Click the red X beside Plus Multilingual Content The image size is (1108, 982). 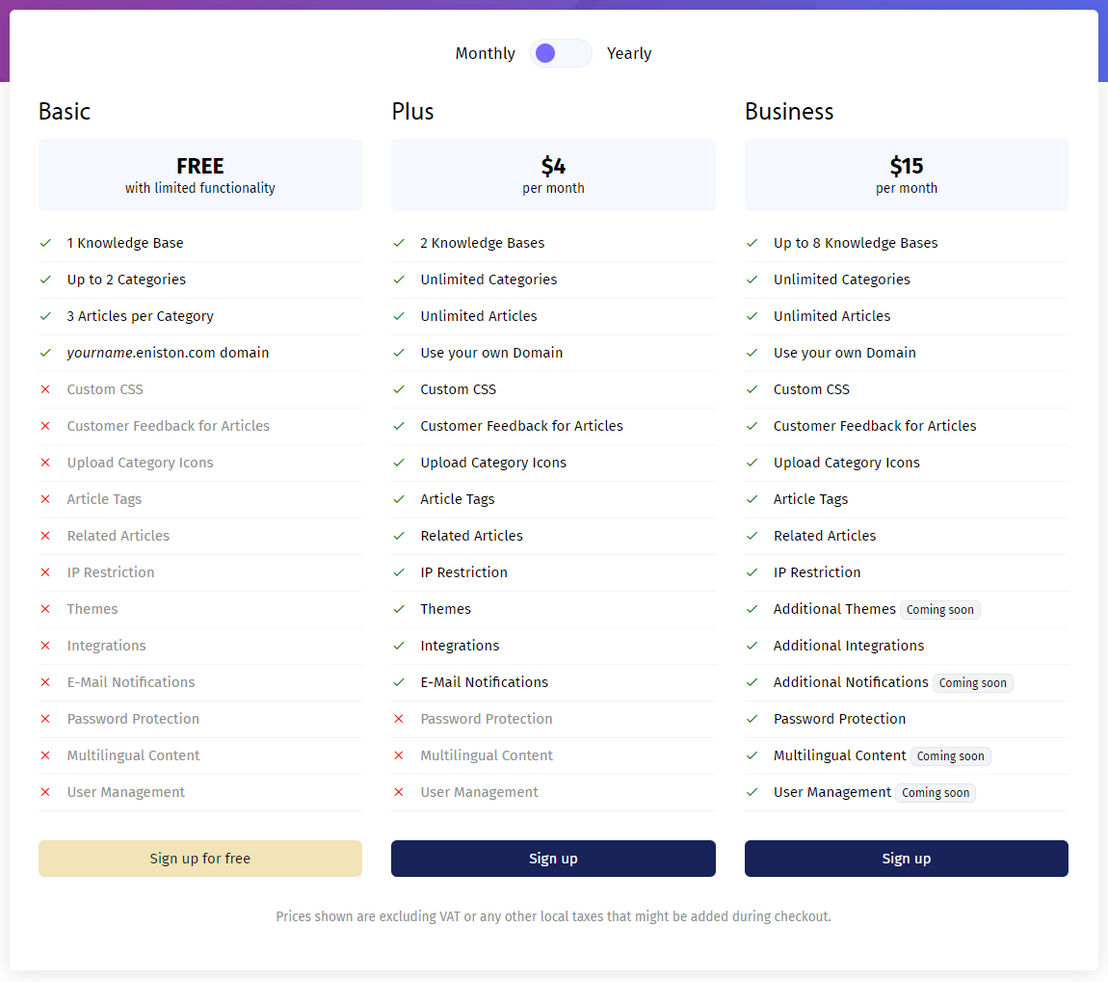point(399,755)
